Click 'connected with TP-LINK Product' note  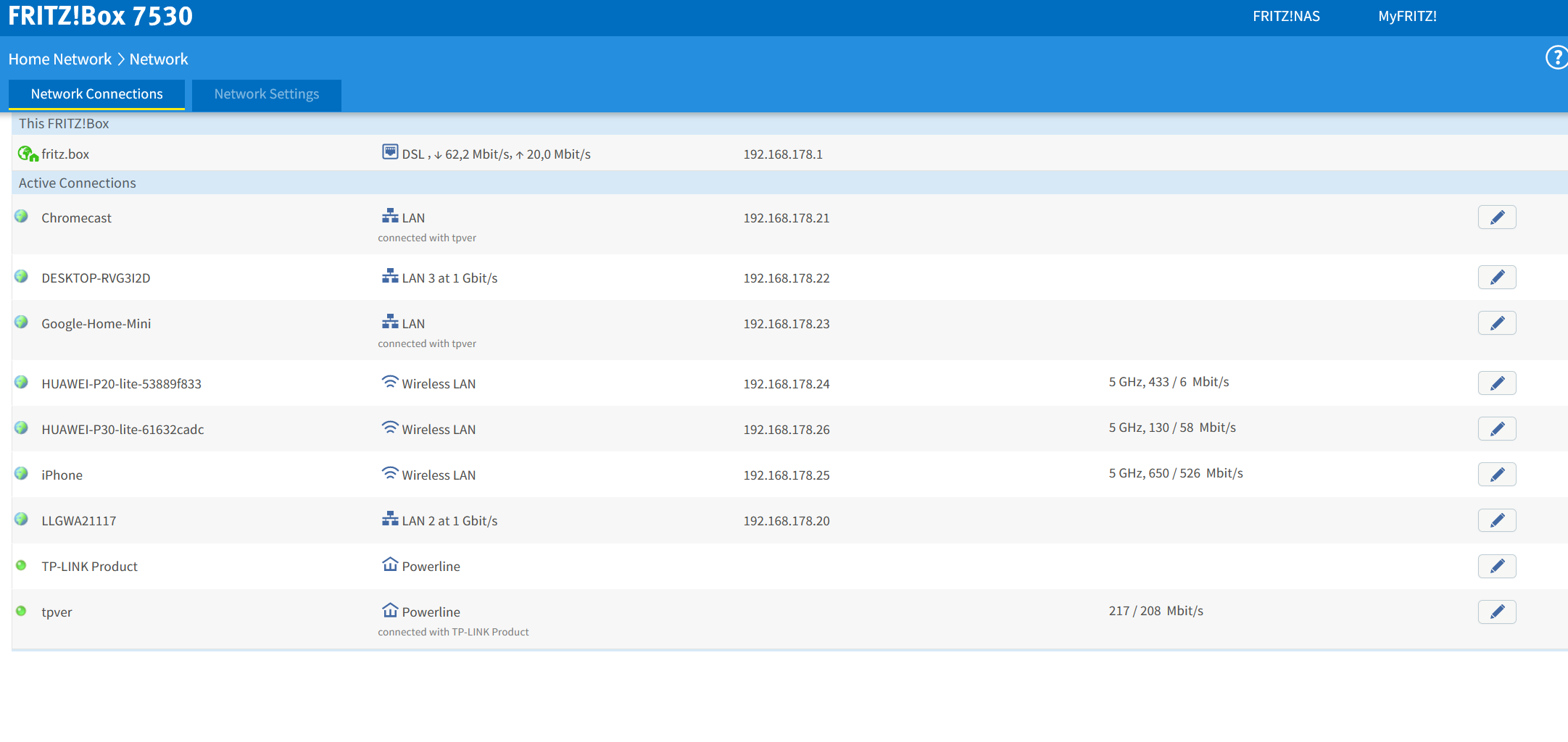click(x=453, y=632)
